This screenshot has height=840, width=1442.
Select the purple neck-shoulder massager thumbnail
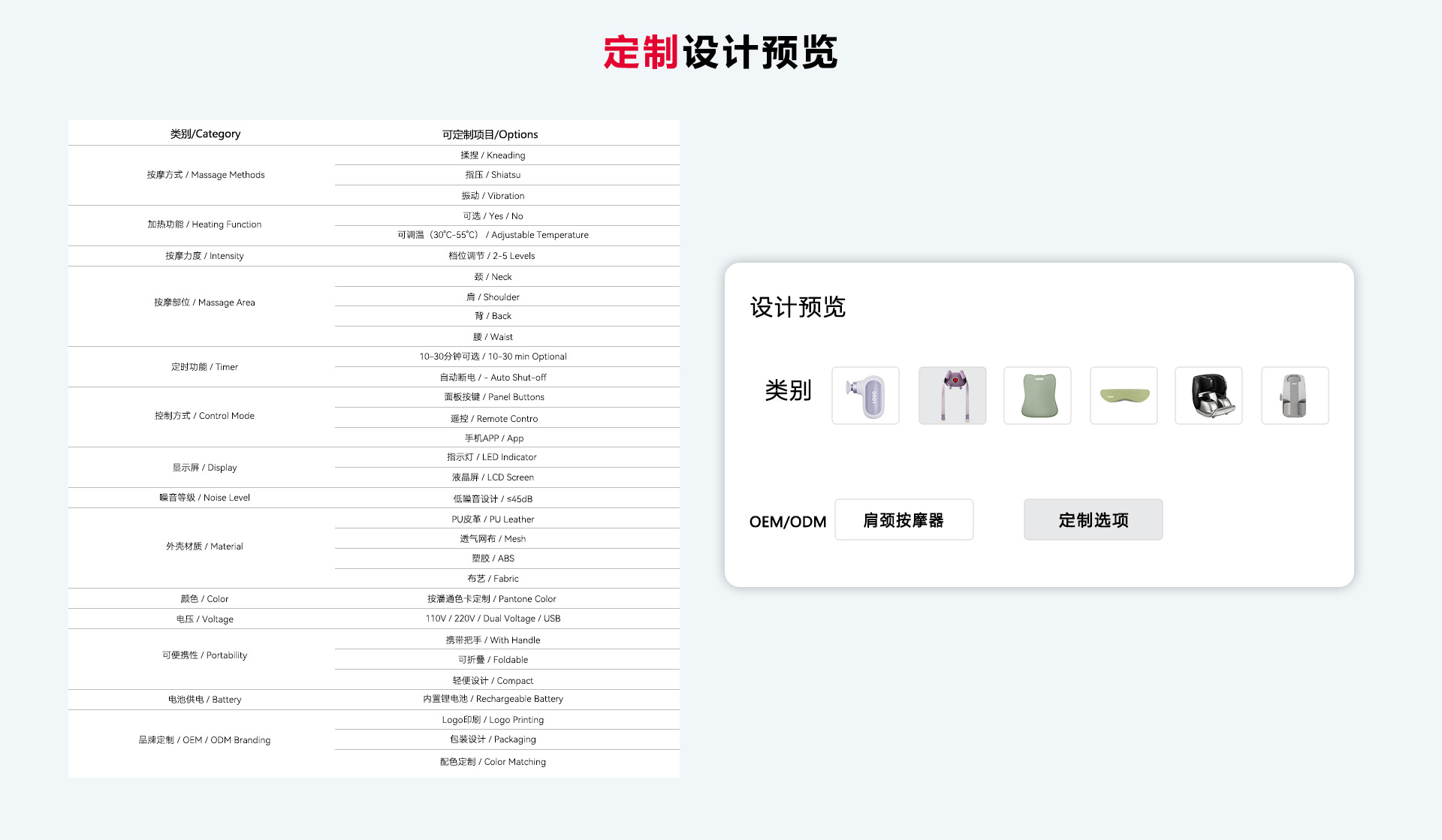pos(952,396)
